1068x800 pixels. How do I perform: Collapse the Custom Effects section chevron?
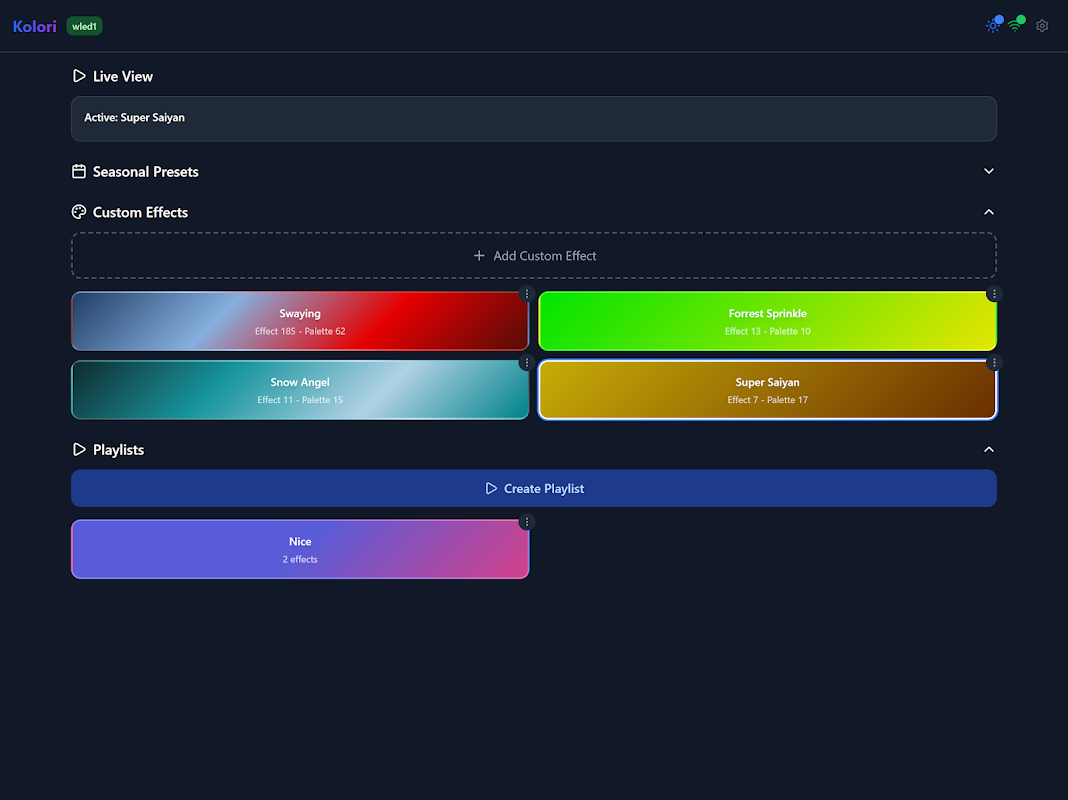pyautogui.click(x=989, y=212)
